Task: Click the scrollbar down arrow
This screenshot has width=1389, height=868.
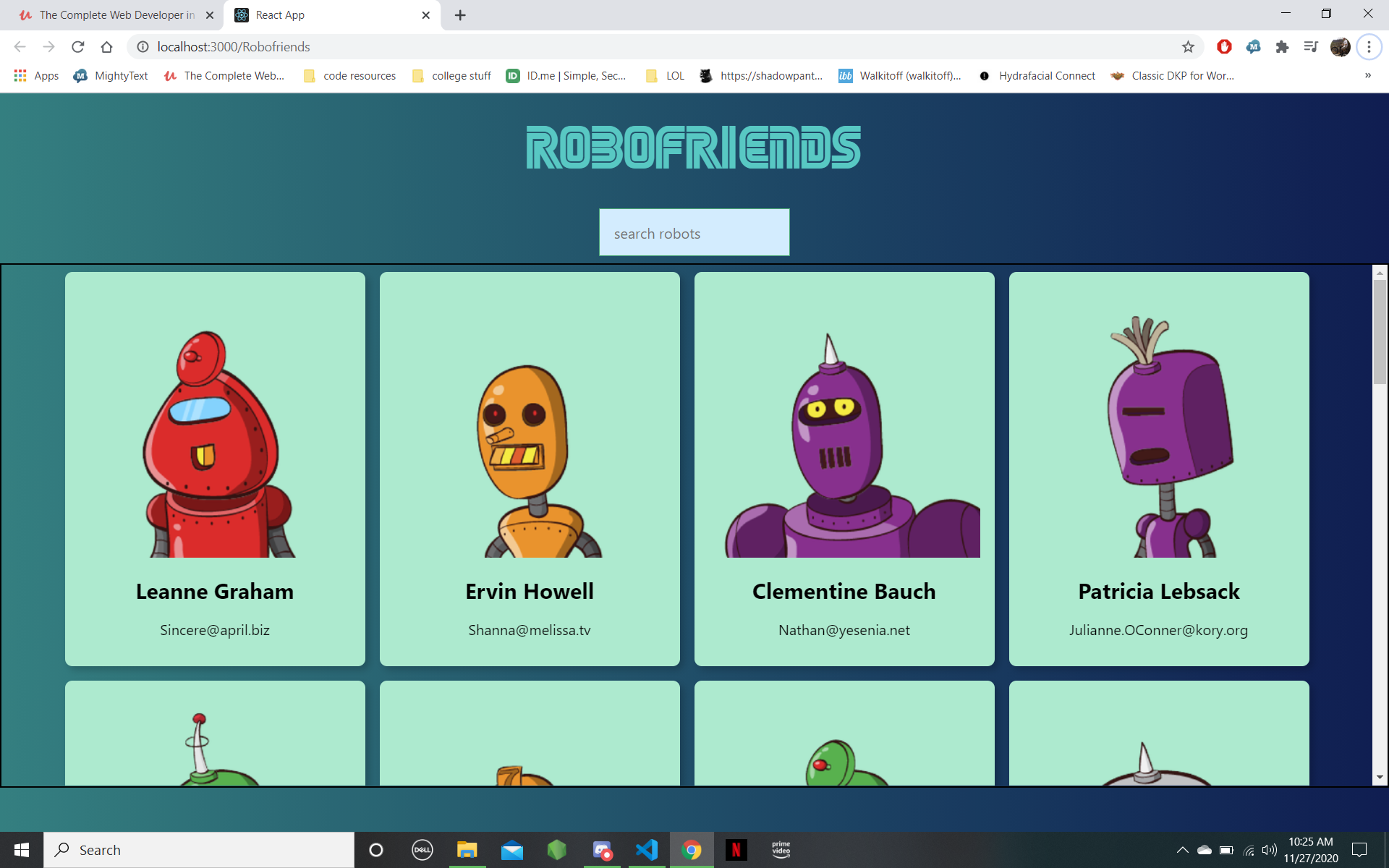Action: (1380, 778)
